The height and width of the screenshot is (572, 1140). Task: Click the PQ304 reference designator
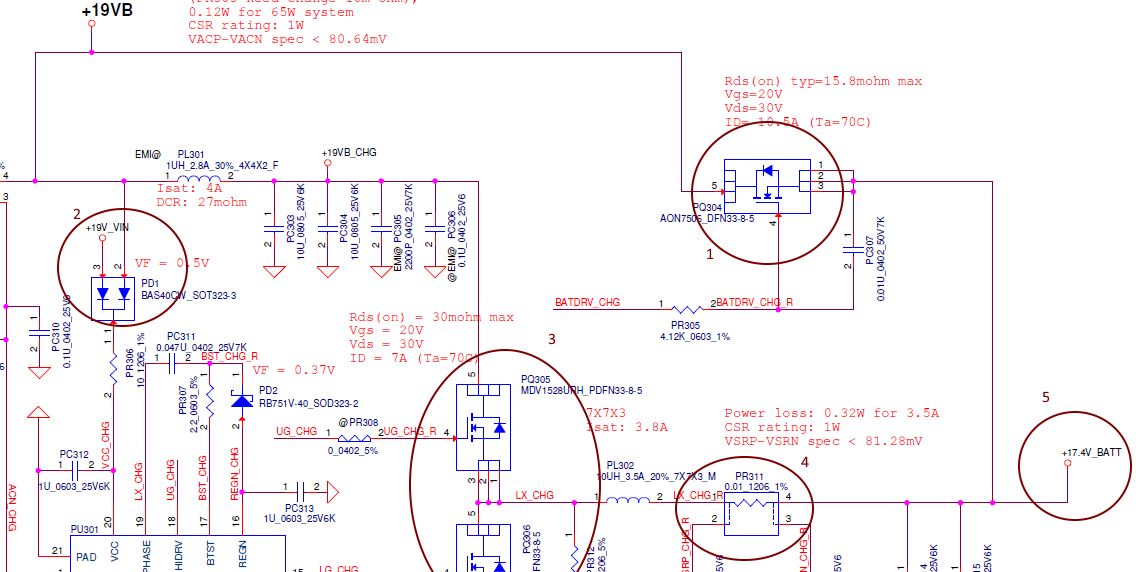[x=707, y=207]
